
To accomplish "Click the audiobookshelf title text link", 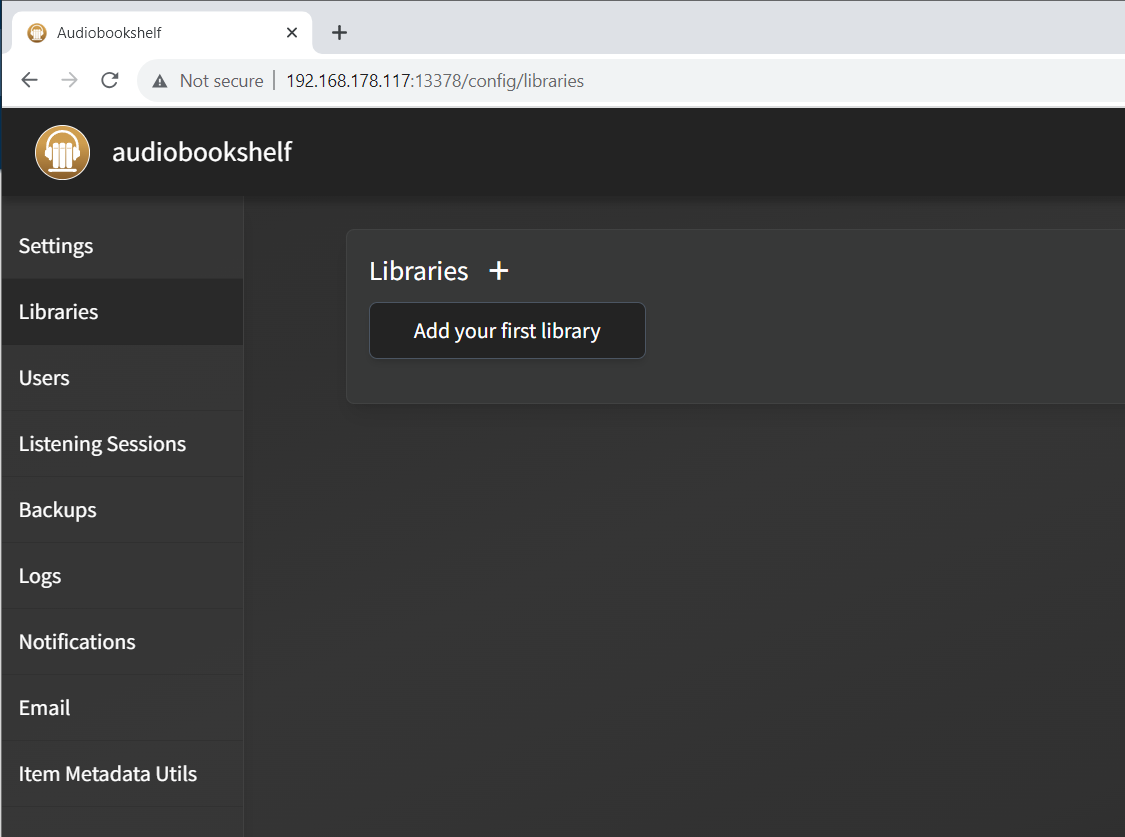I will tap(202, 152).
